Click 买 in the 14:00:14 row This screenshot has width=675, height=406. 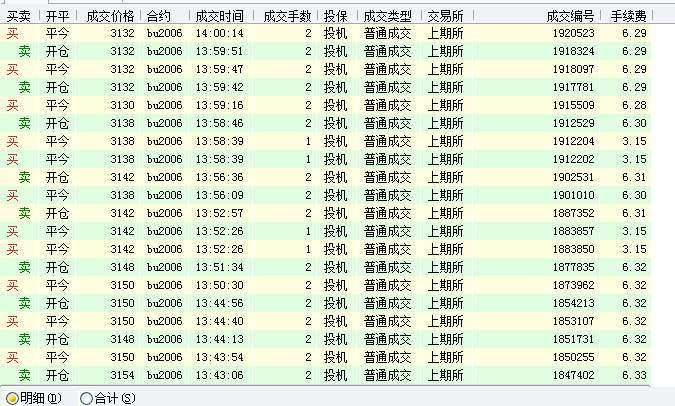(12, 33)
